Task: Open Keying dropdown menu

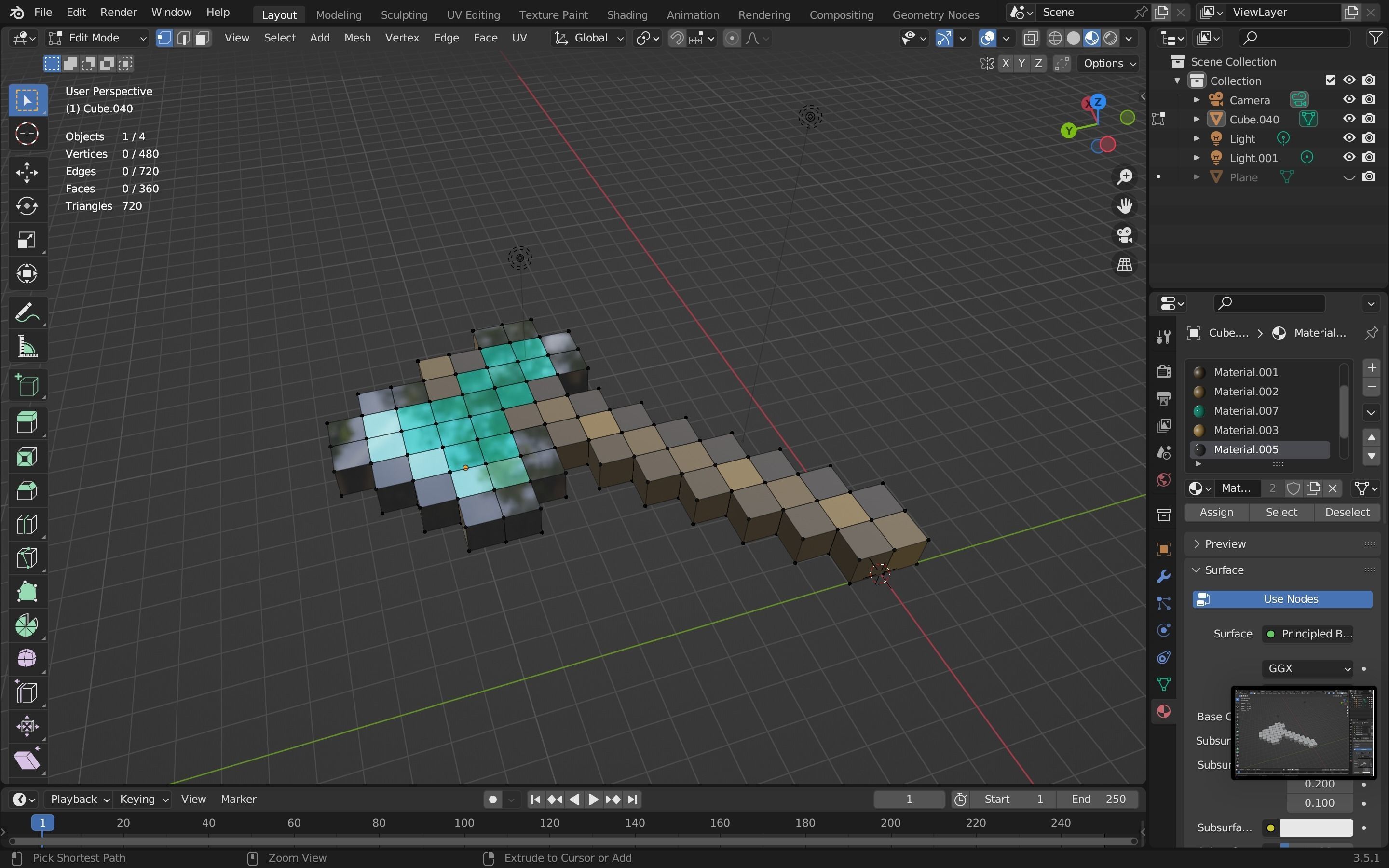Action: coord(144,799)
